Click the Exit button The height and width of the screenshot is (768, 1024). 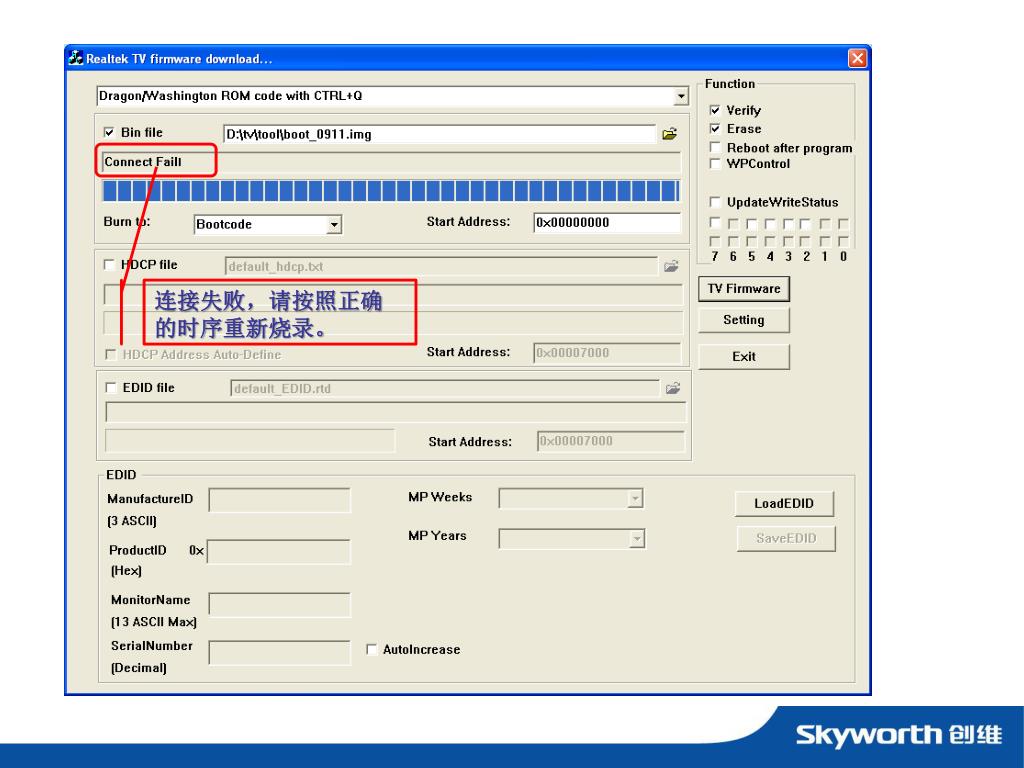pos(744,357)
